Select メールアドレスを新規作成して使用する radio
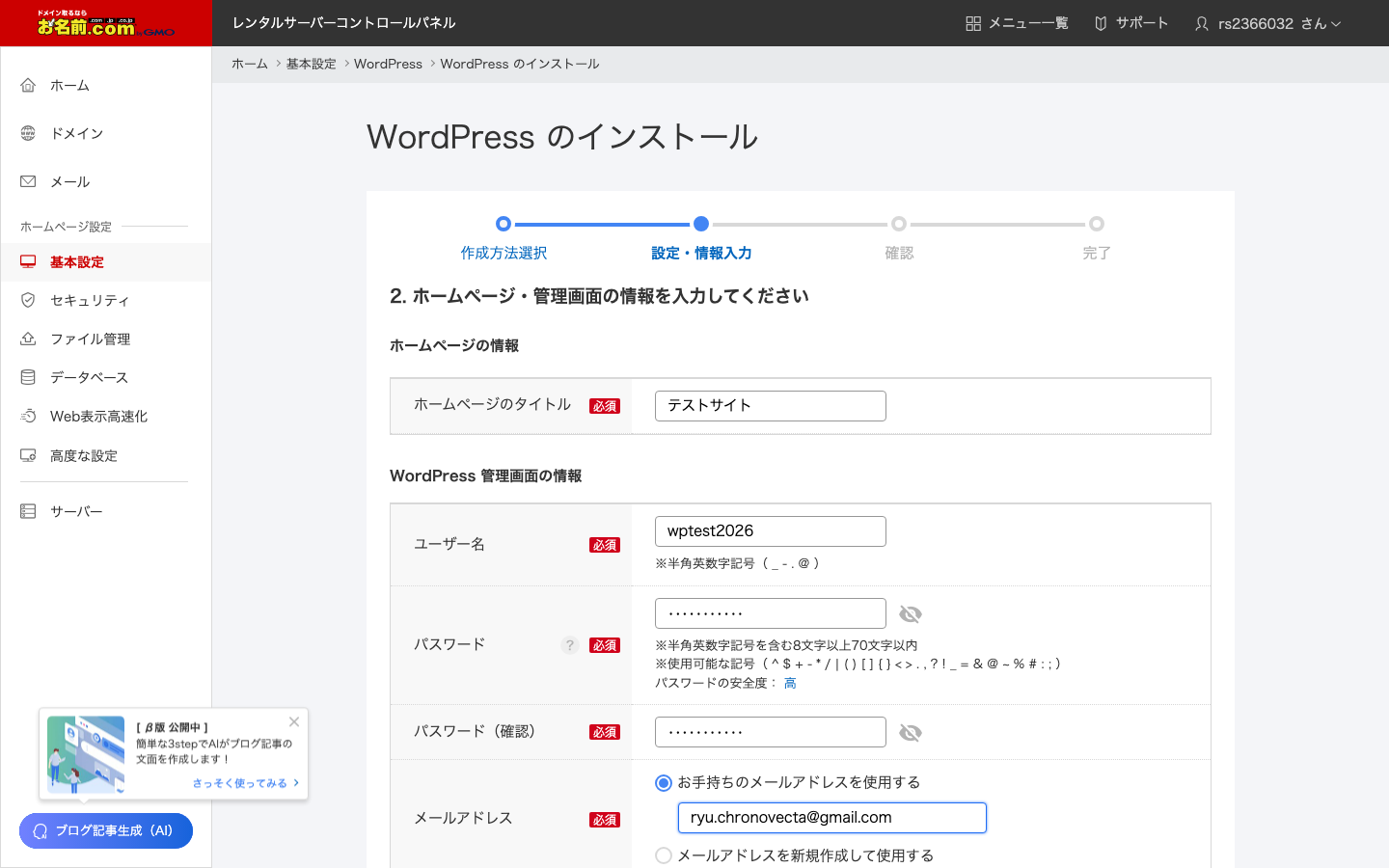Viewport: 1389px width, 868px height. pyautogui.click(x=664, y=855)
